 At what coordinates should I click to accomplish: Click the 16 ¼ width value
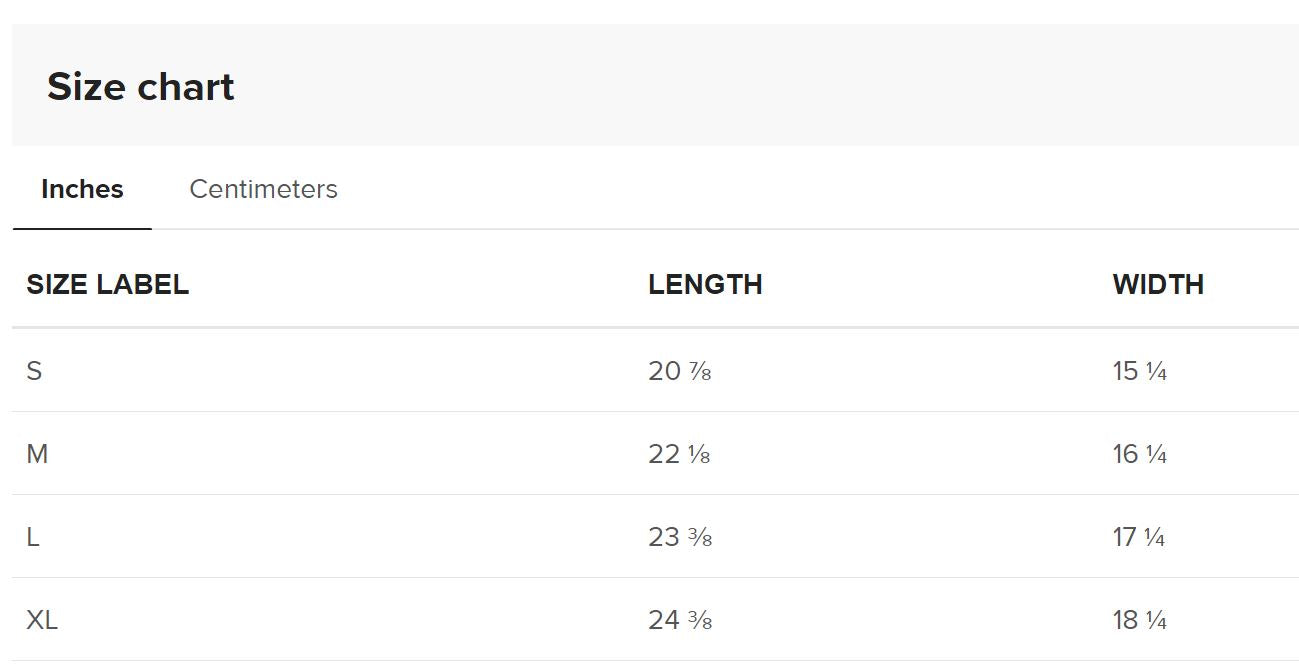1139,454
